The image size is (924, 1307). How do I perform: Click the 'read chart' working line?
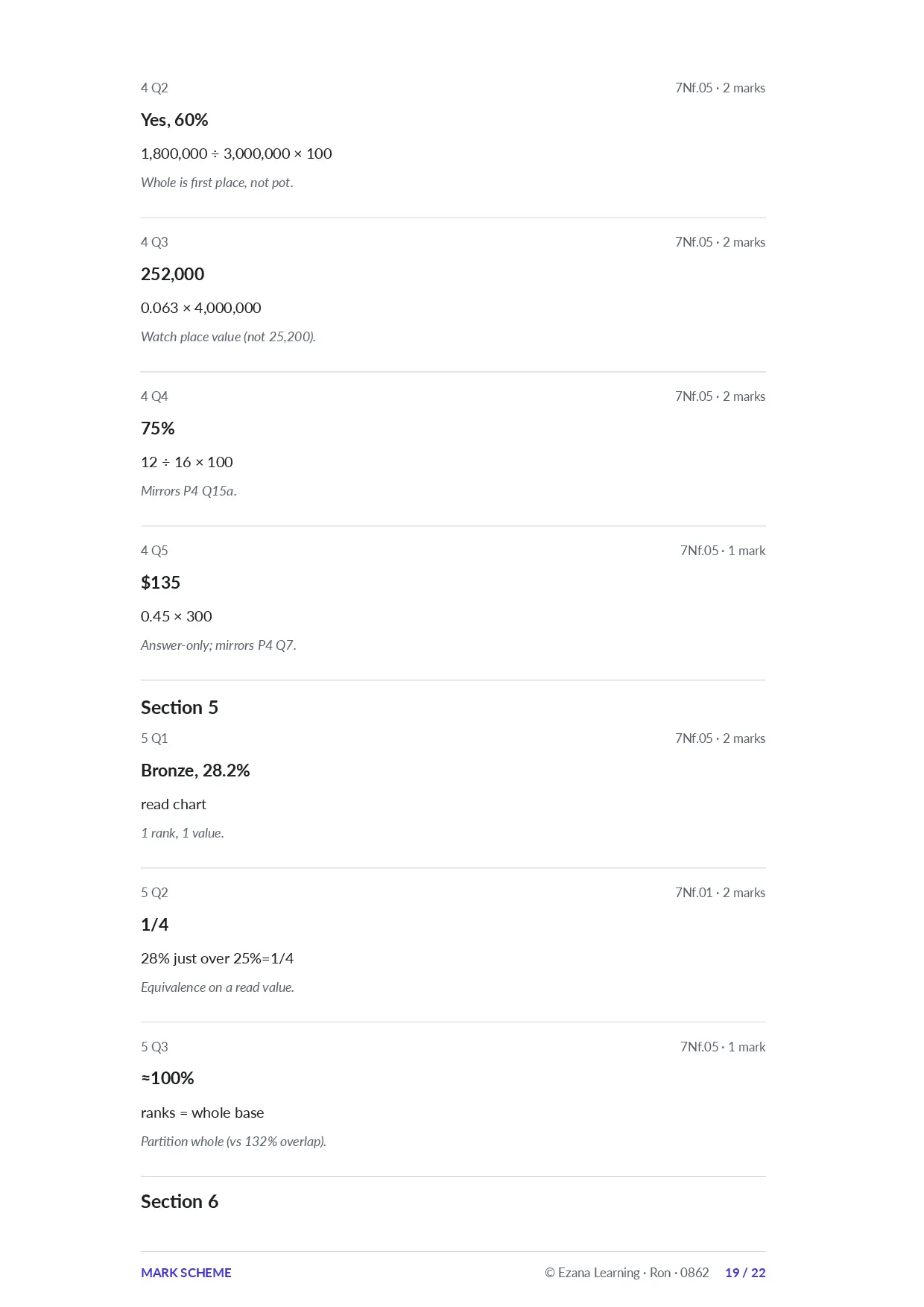pyautogui.click(x=174, y=804)
